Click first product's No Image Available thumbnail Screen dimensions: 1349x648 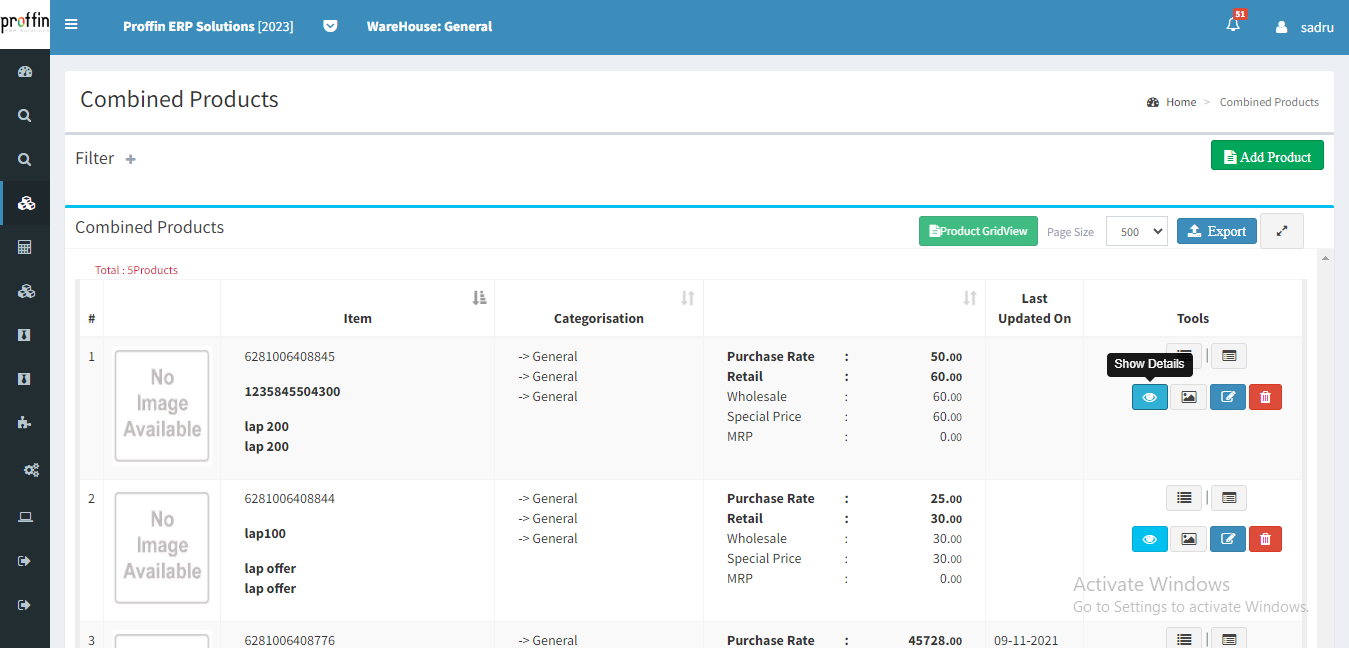[x=162, y=404]
